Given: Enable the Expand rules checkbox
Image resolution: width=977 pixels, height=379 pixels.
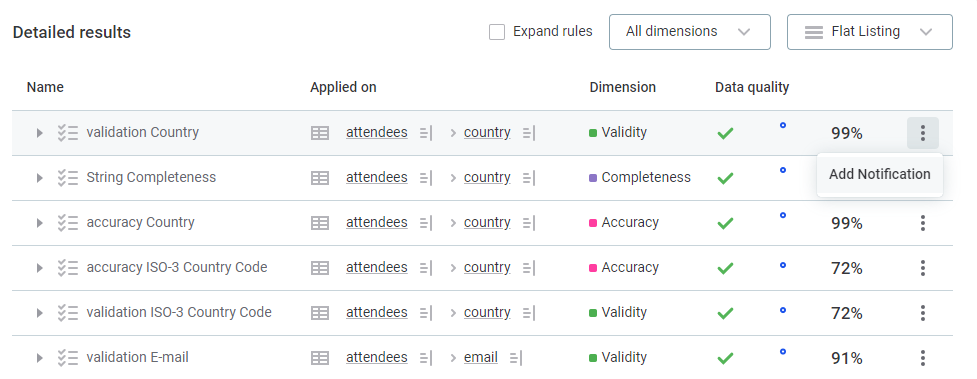Looking at the screenshot, I should click(x=497, y=32).
